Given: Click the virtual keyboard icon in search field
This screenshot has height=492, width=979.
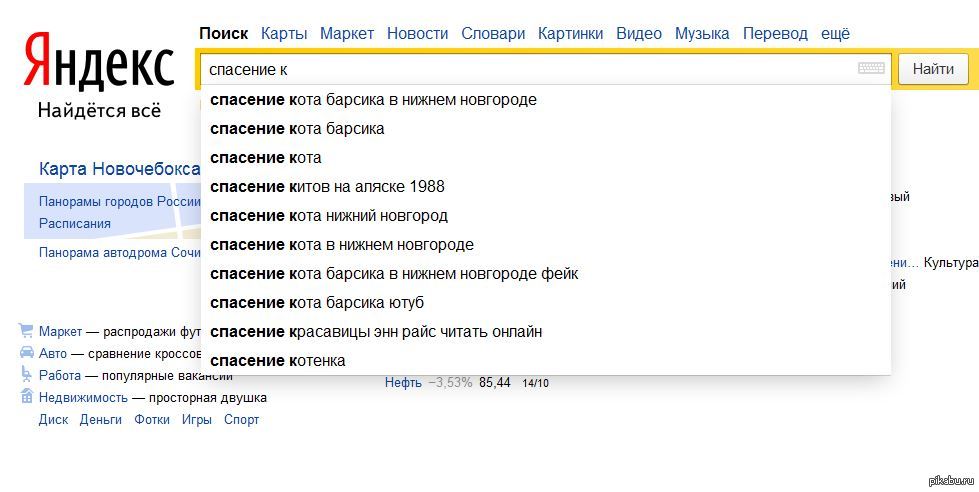Looking at the screenshot, I should pos(871,69).
